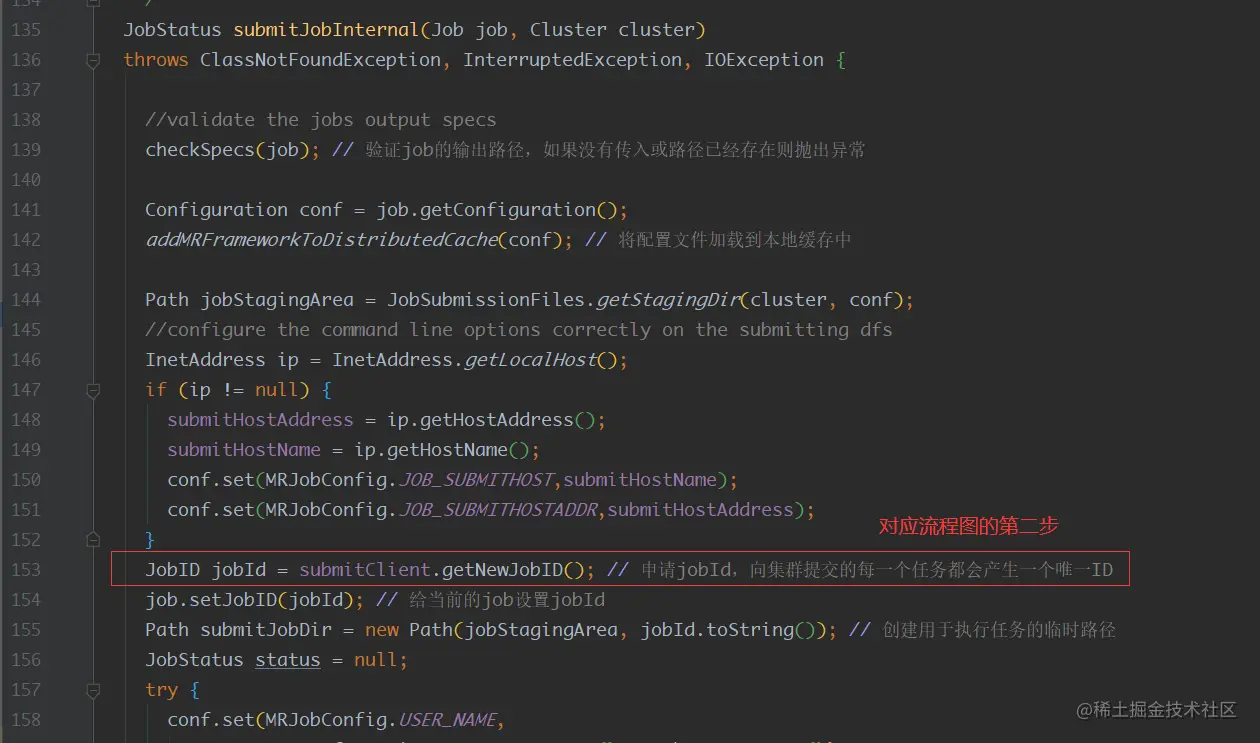The image size is (1260, 743).
Task: Click line number 144 in the gutter
Action: point(25,300)
